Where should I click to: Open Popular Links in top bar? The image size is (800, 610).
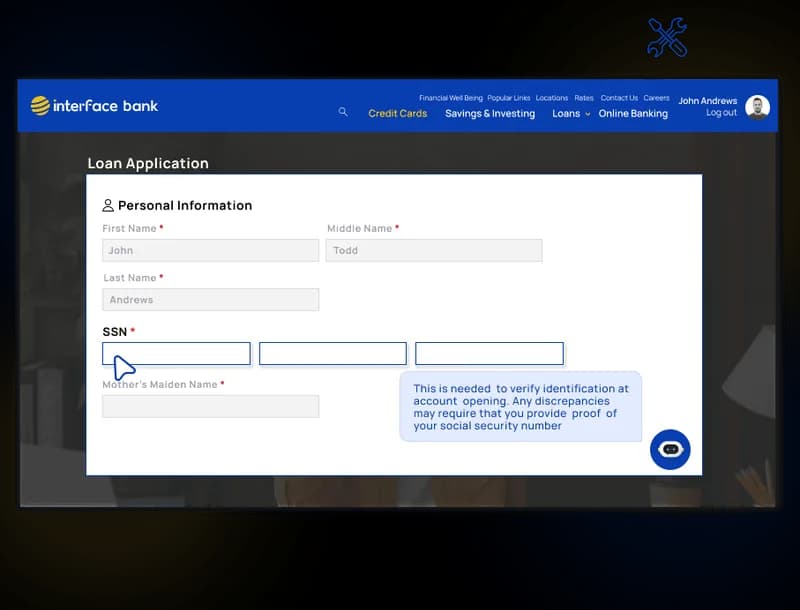tap(508, 98)
